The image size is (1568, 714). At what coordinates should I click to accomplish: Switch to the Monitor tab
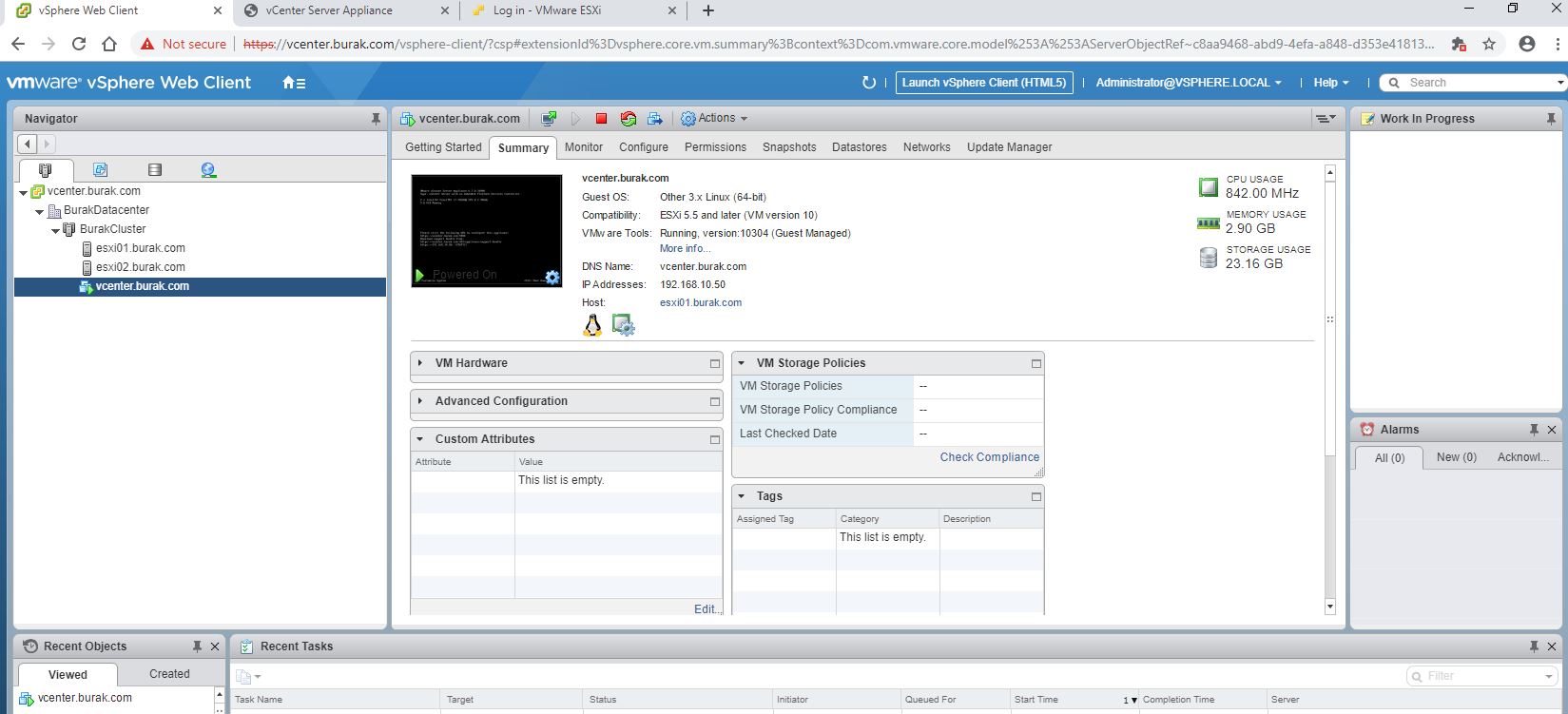click(584, 147)
